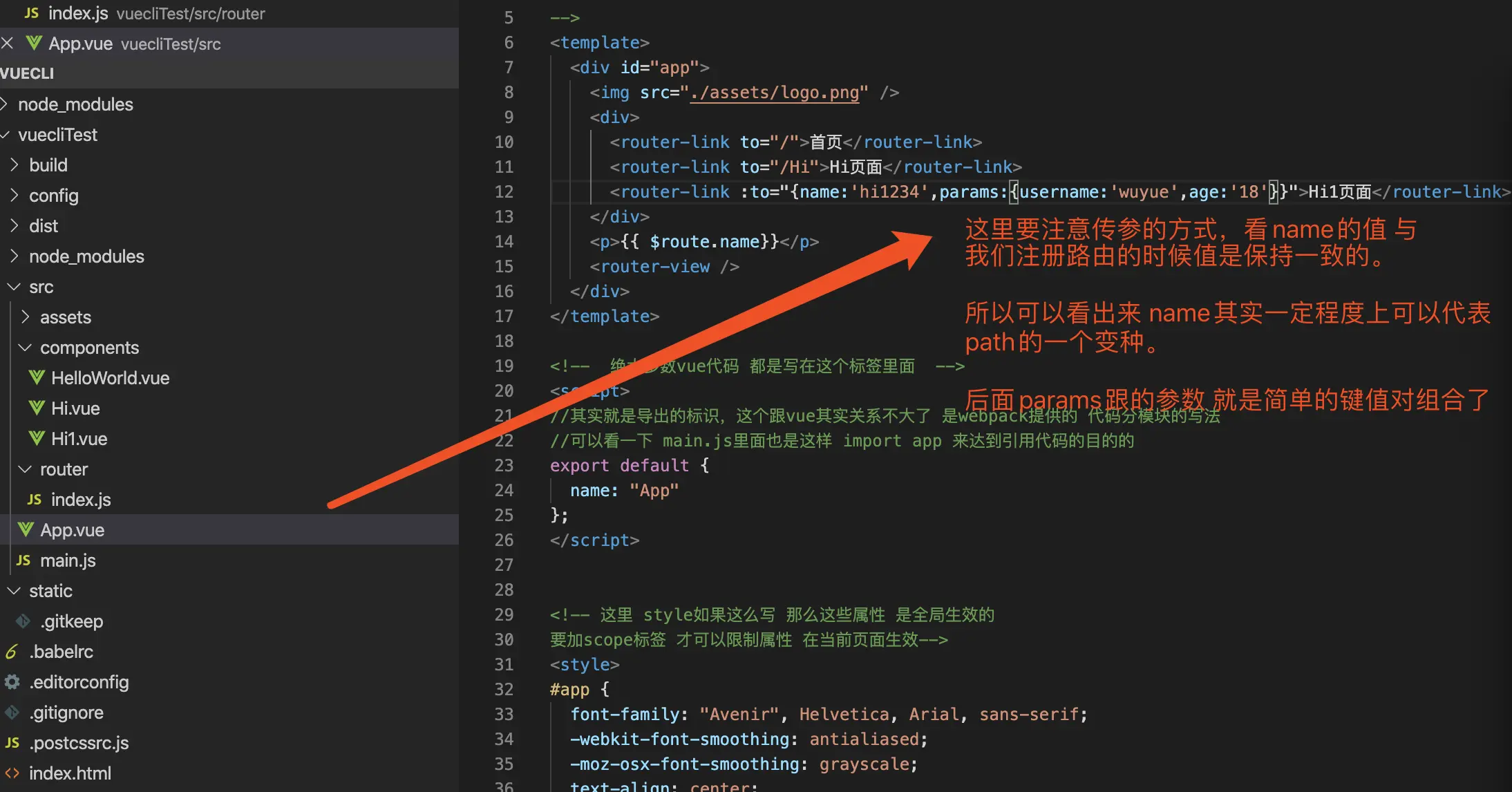Click the JS icon beside main.js
This screenshot has width=1512, height=792.
[23, 560]
